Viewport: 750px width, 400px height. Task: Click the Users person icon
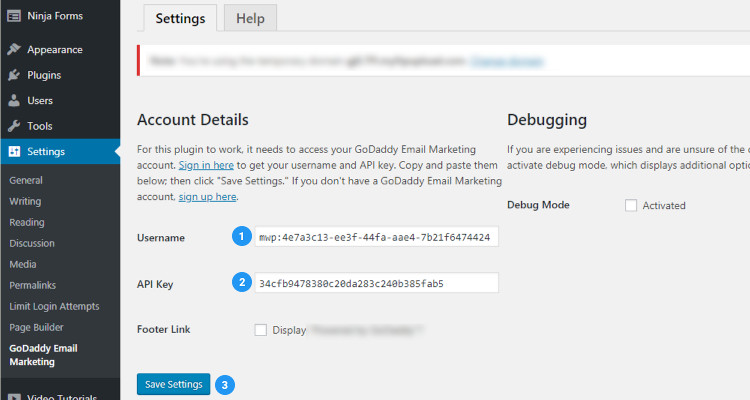point(14,100)
